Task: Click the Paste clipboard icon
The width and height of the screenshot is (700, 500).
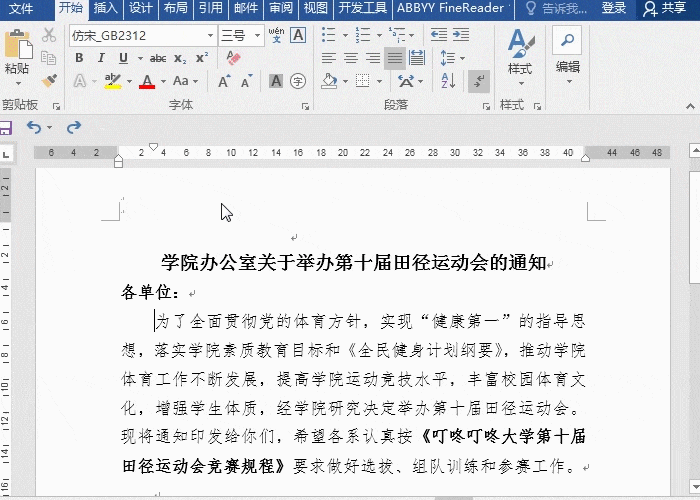Action: point(18,45)
